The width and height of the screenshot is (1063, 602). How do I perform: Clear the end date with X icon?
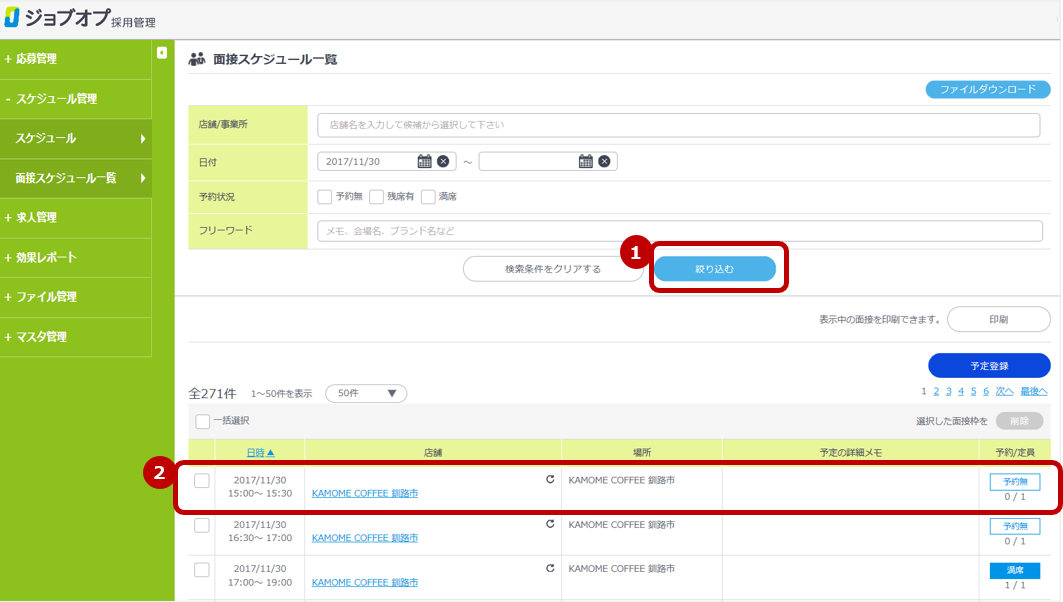tap(604, 161)
